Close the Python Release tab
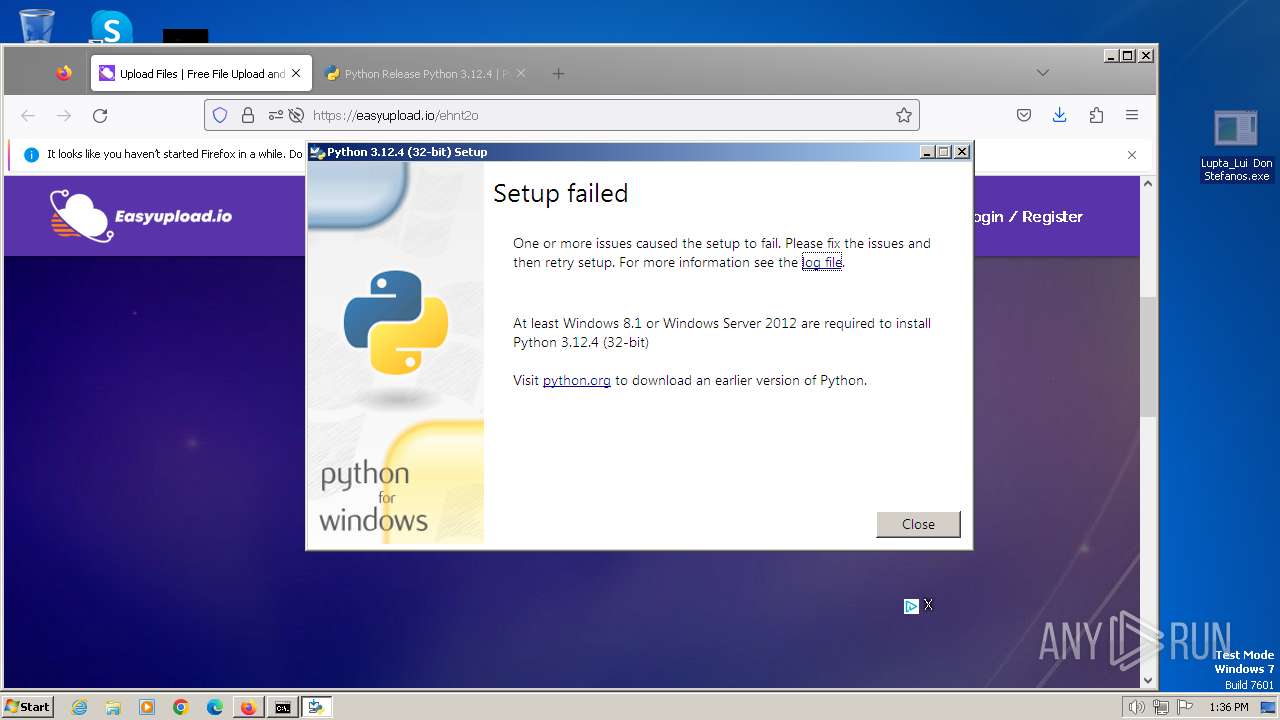This screenshot has width=1280, height=720. click(521, 73)
